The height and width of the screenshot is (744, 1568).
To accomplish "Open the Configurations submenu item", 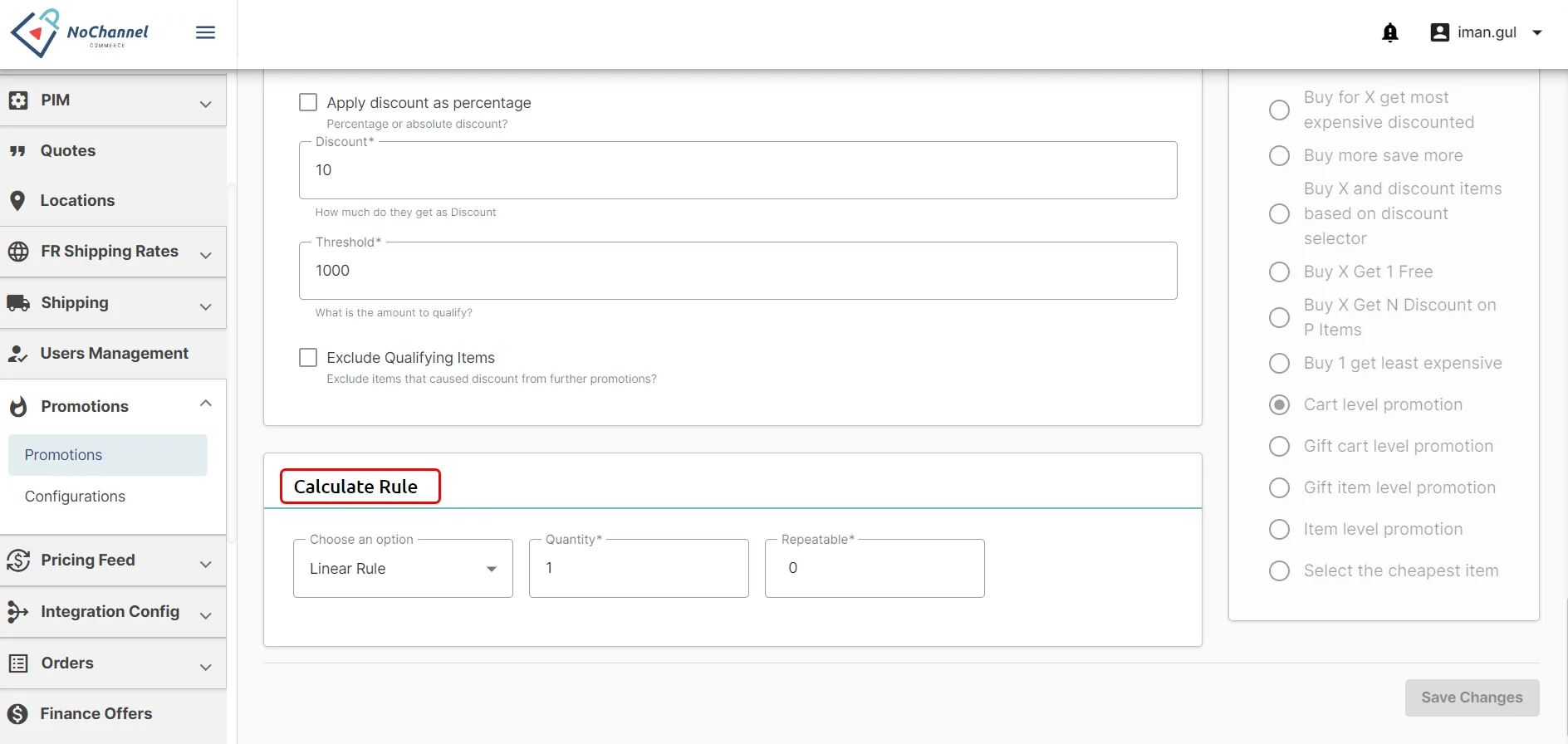I will (108, 497).
